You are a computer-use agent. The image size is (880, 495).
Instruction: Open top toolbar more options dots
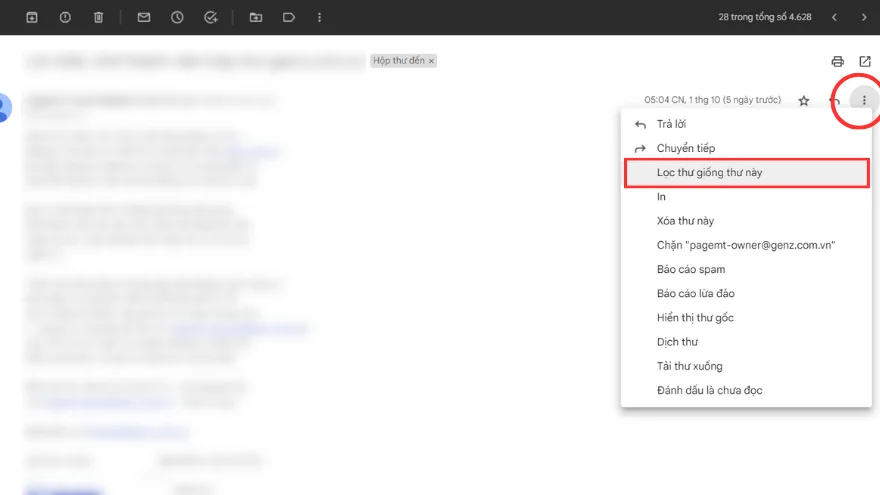(319, 17)
